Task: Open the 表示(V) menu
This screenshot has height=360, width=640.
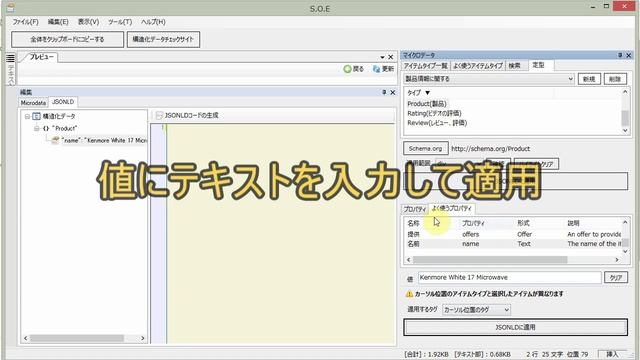Action: pos(88,22)
